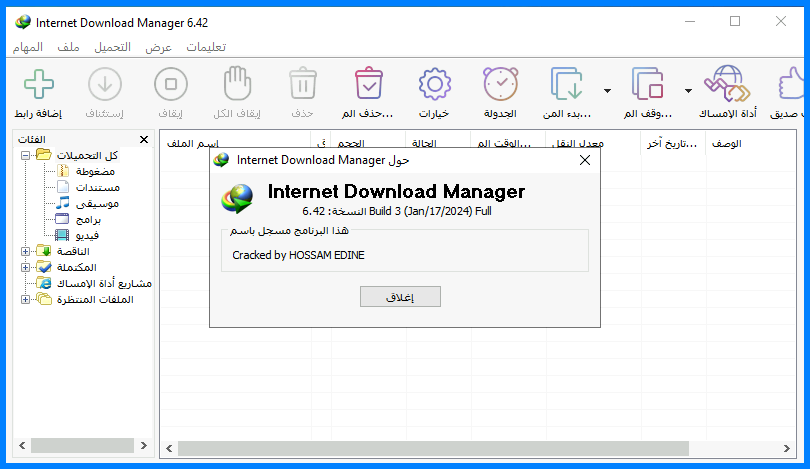Viewport: 810px width, 469px height.
Task: Select the كل التحميلات folder
Action: (x=87, y=155)
